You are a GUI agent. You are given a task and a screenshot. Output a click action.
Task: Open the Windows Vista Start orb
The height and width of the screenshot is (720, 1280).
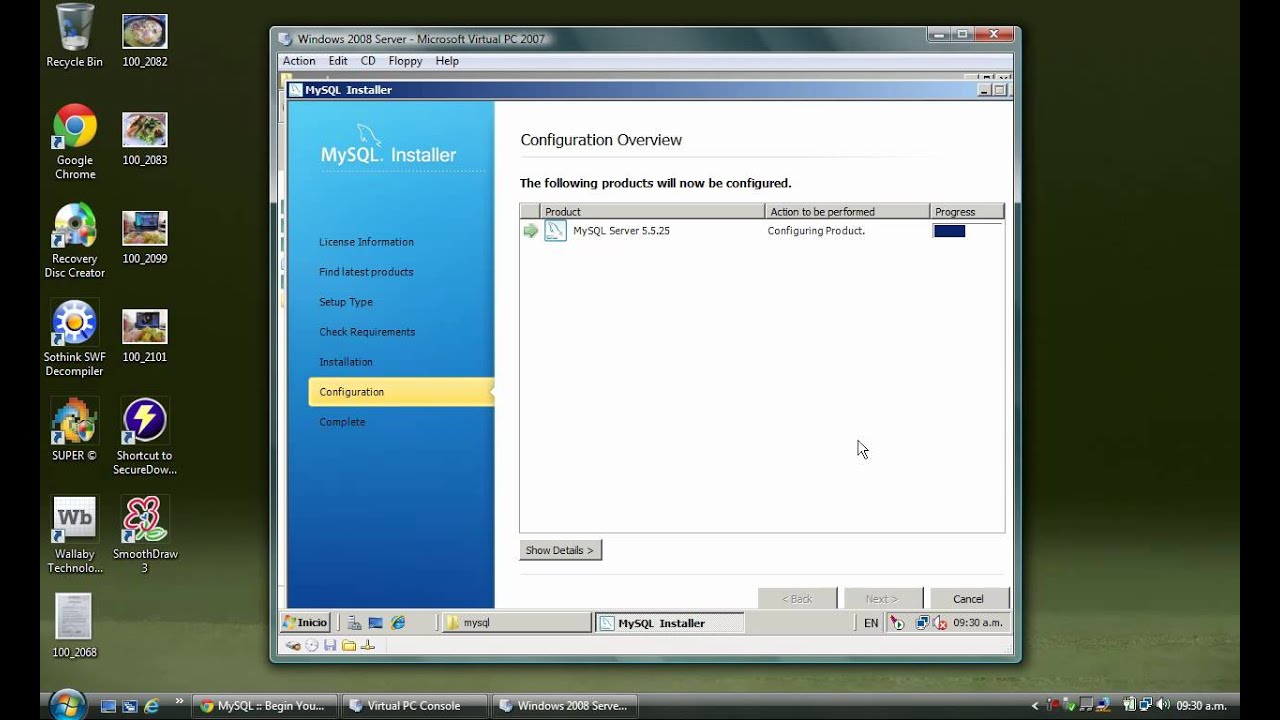point(67,705)
